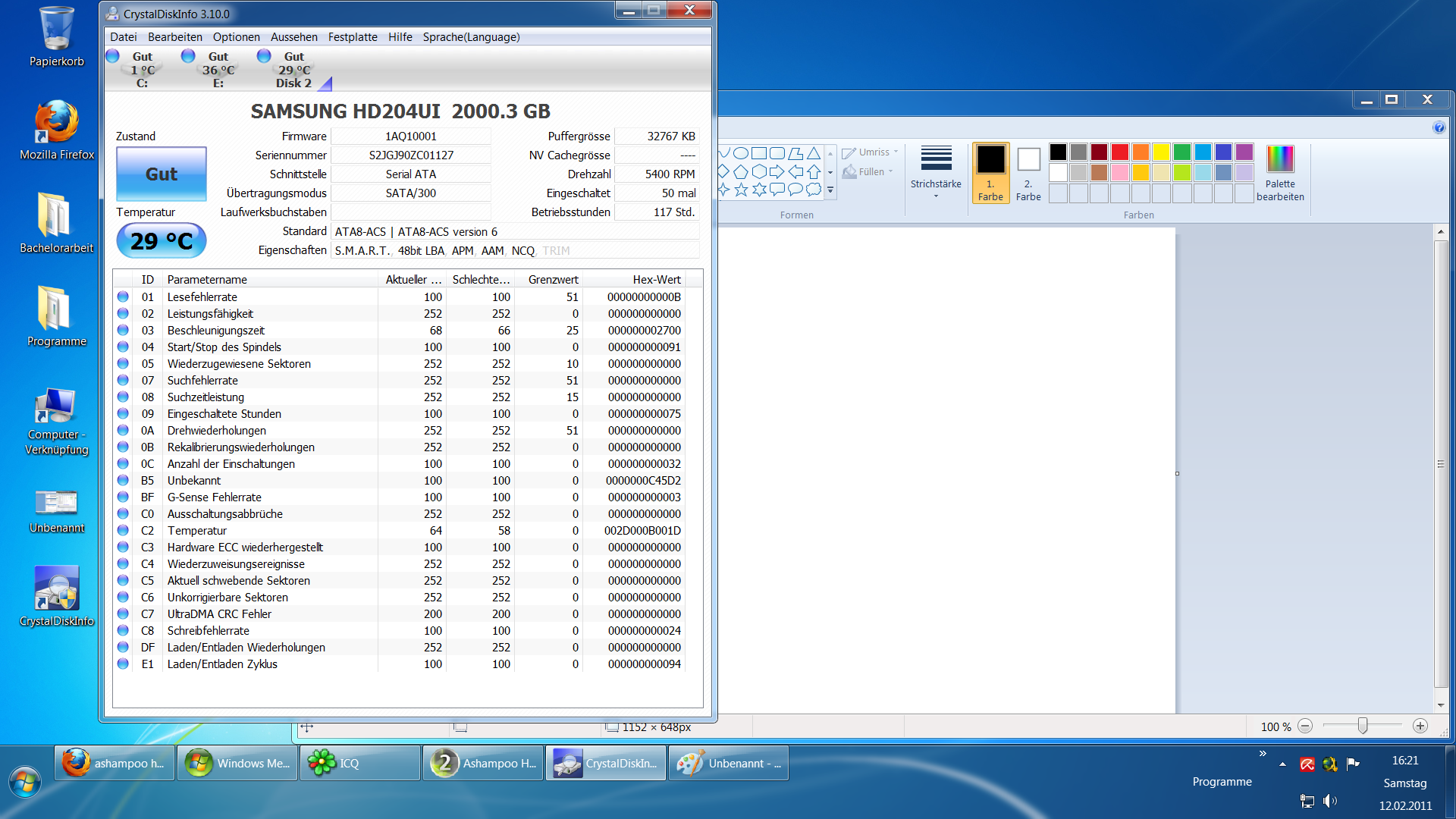This screenshot has width=1456, height=819.
Task: Open ICQ from the taskbar
Action: tap(360, 763)
